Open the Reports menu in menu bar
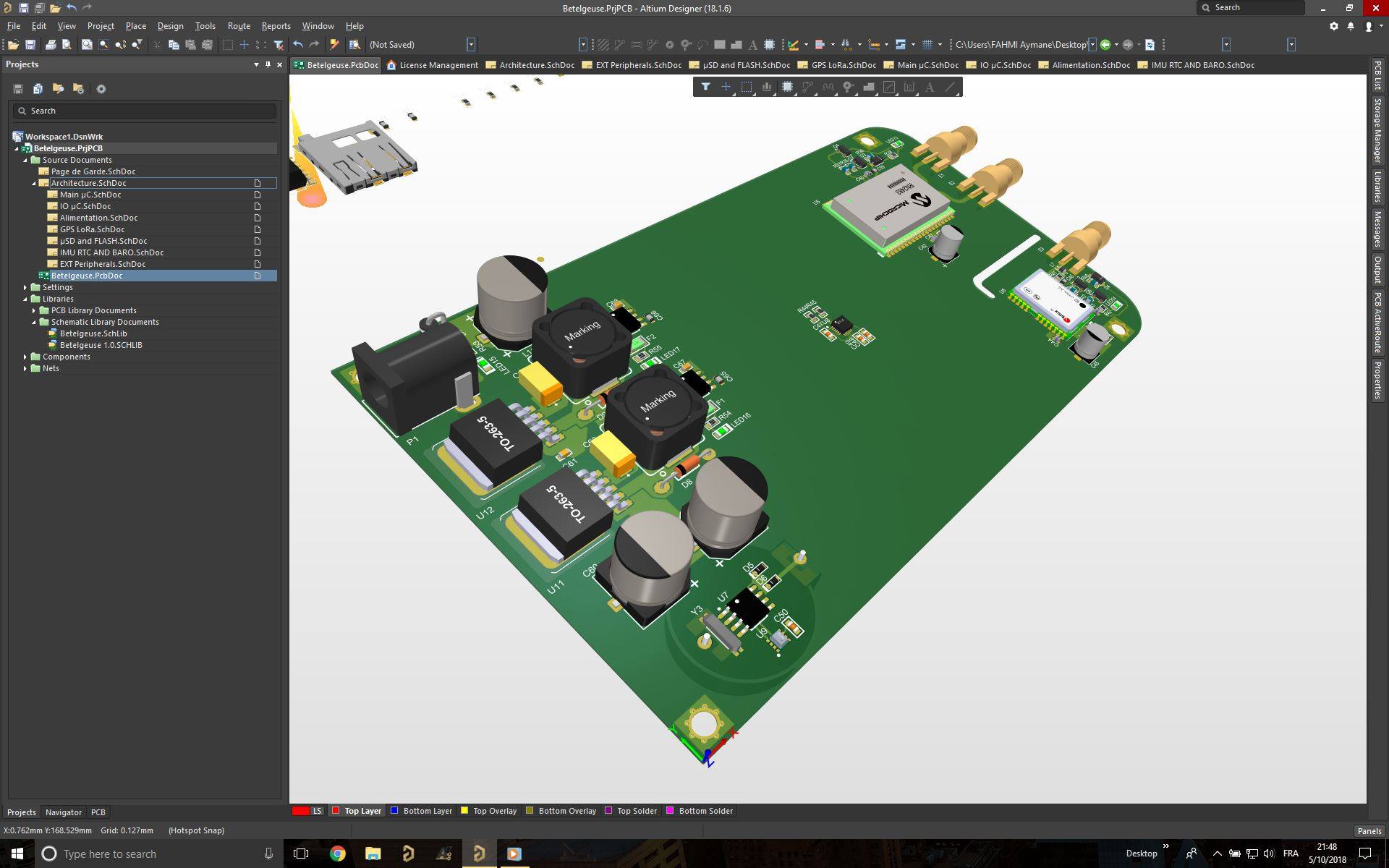This screenshot has width=1389, height=868. 275,25
